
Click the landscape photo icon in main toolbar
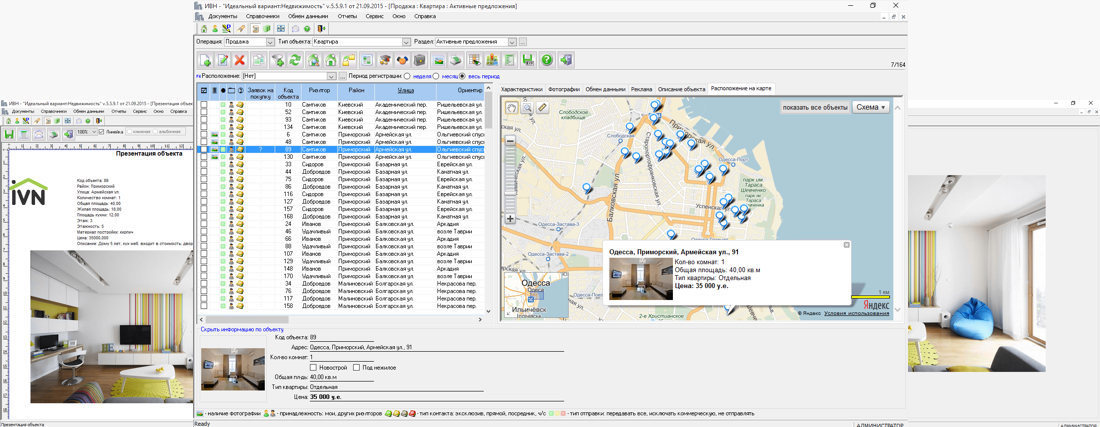(438, 60)
